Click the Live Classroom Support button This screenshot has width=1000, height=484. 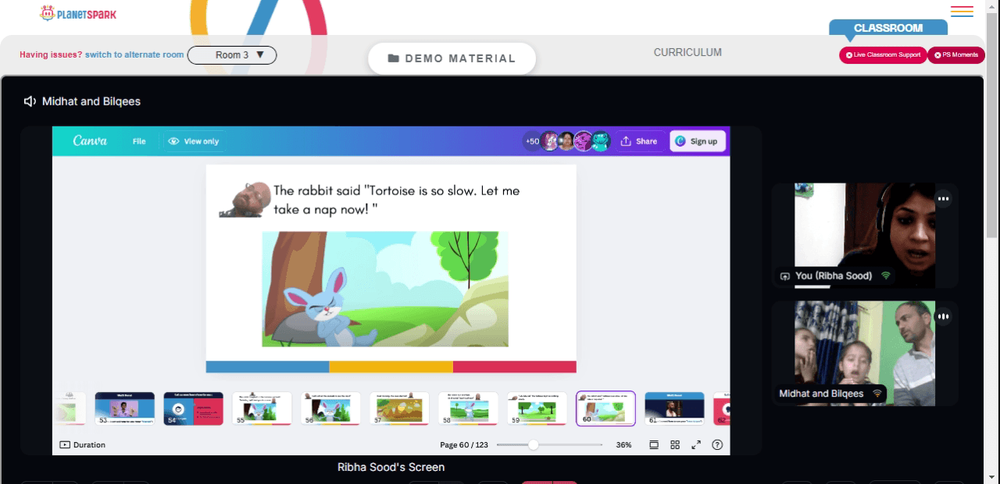(883, 55)
